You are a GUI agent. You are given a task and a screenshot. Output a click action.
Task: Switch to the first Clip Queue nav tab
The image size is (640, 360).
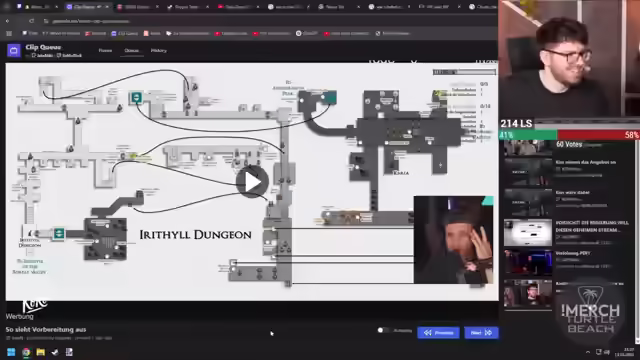click(x=105, y=51)
